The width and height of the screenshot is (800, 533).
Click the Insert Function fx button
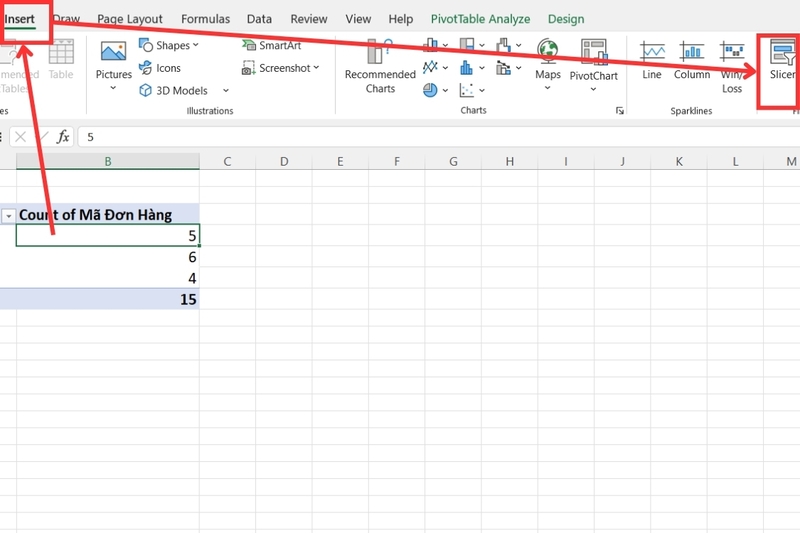click(63, 137)
